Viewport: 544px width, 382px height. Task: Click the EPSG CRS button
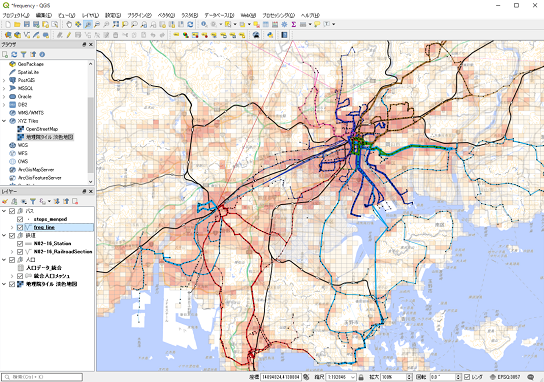(x=505, y=377)
